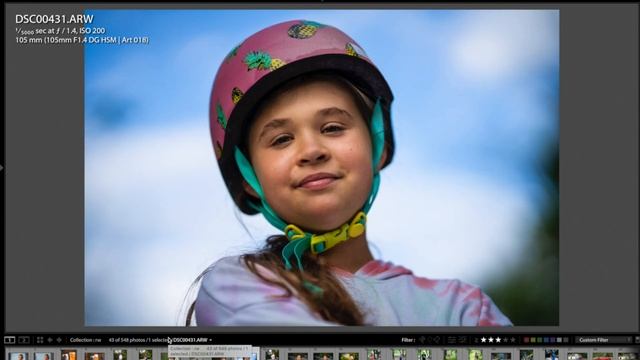Open the DSC00431.ARW source dropdown in filmstrip bar

pos(192,340)
